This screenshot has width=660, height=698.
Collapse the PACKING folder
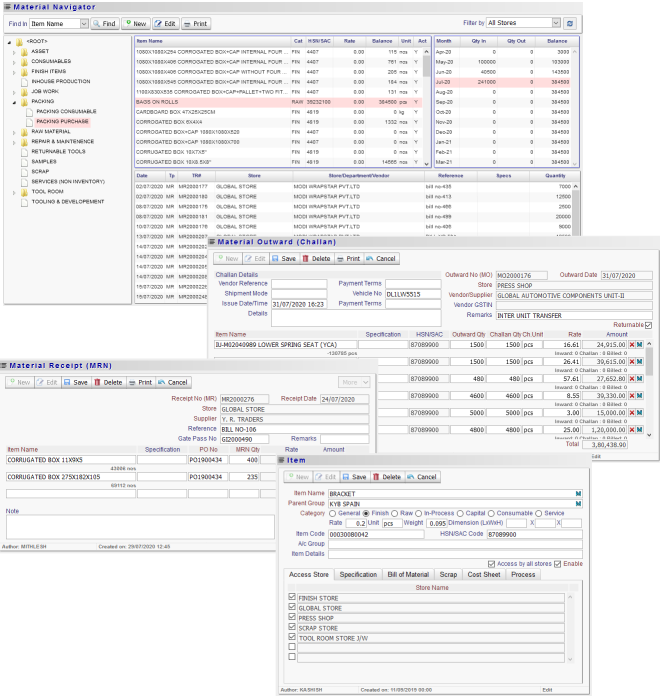click(14, 102)
